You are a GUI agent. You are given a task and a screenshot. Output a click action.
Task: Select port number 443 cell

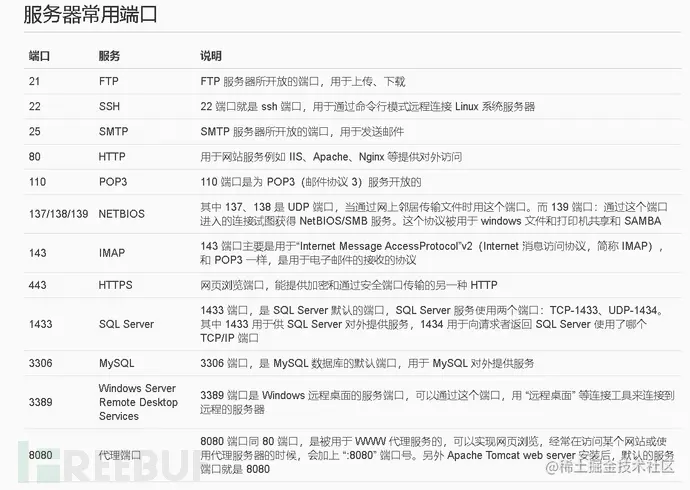[x=37, y=285]
